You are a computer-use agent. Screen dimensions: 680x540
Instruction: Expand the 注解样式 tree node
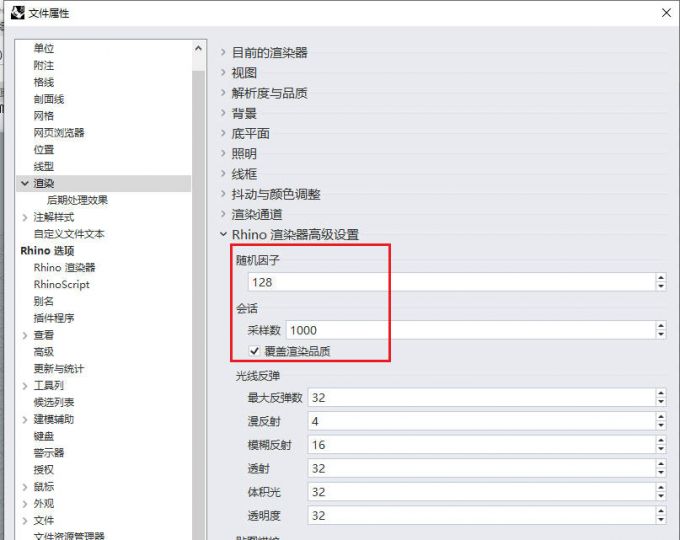25,217
